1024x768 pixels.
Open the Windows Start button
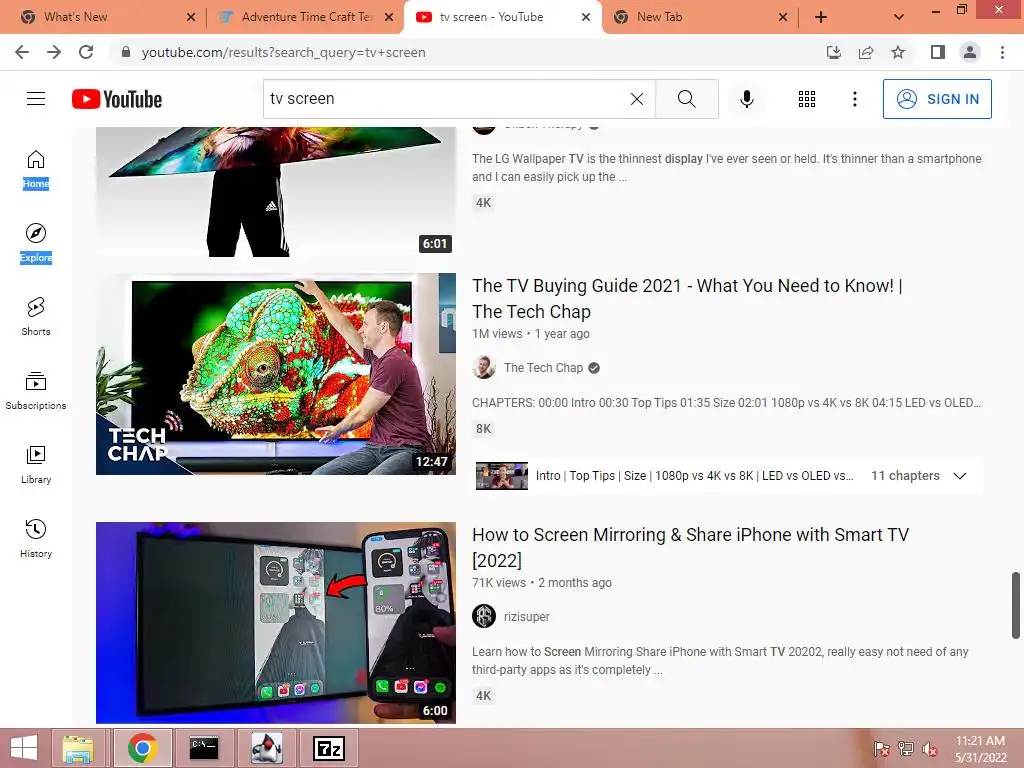[24, 748]
